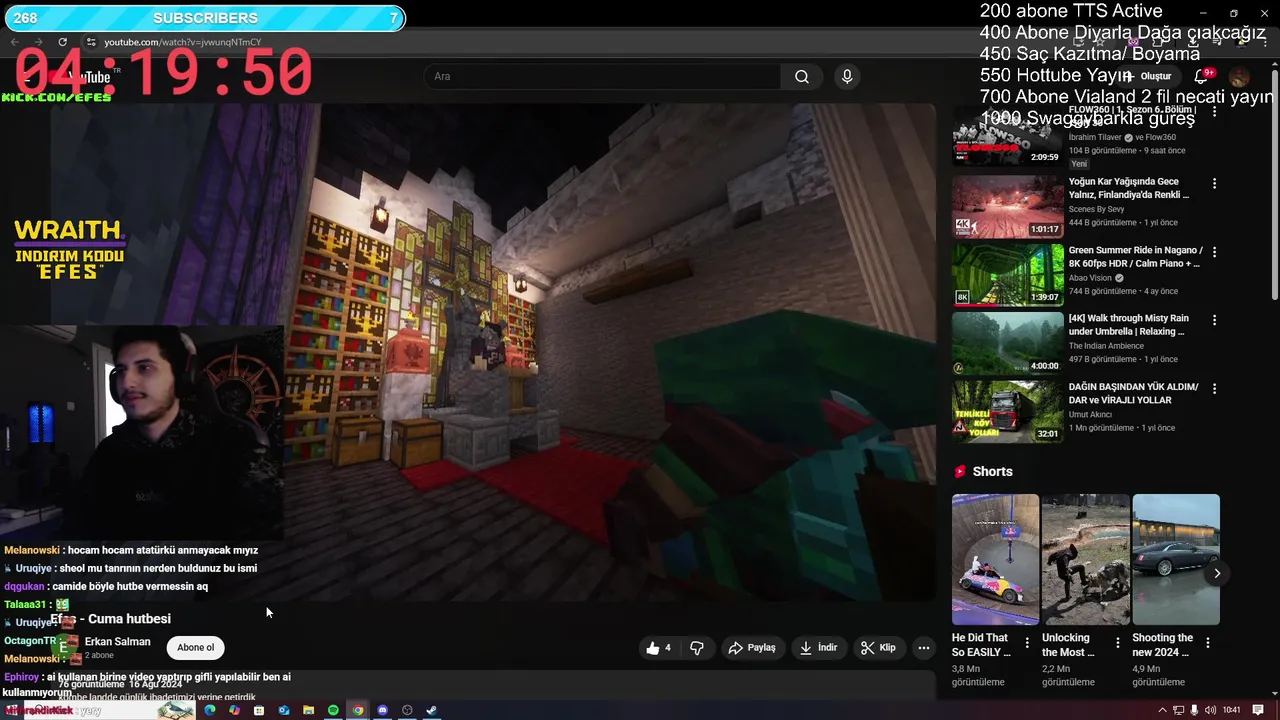Screen dimensions: 1280x720
Task: Open File Explorer from taskbar
Action: click(309, 710)
